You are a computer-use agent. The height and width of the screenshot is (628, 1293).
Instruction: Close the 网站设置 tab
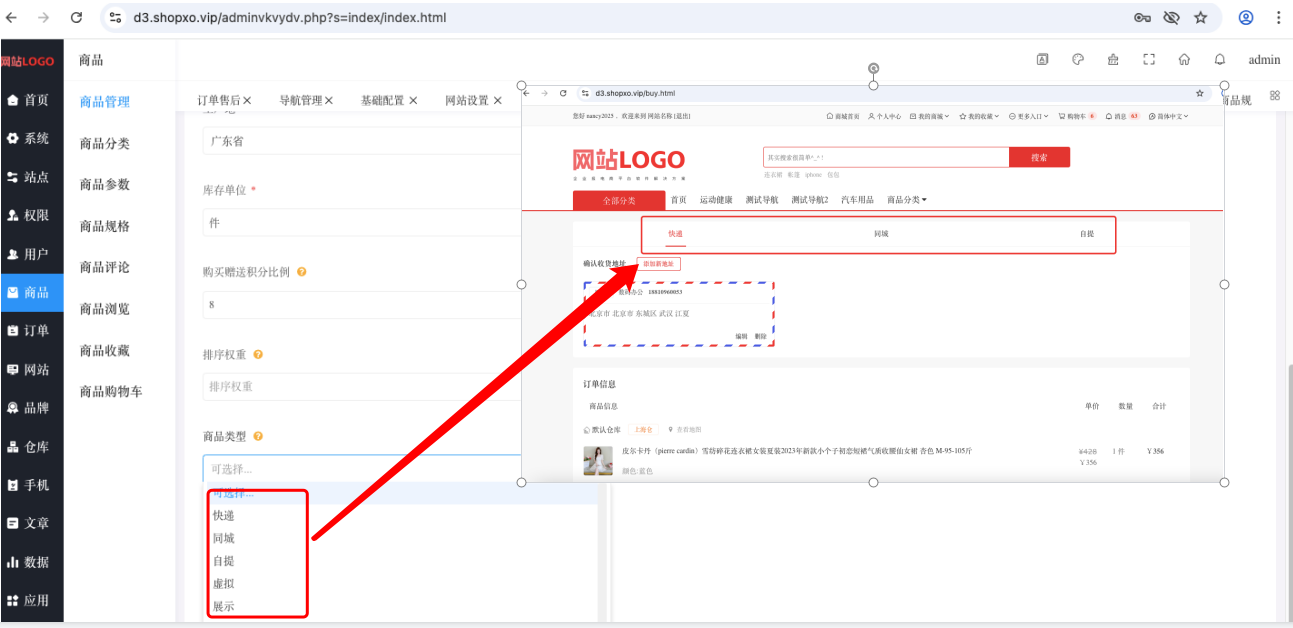pos(496,101)
